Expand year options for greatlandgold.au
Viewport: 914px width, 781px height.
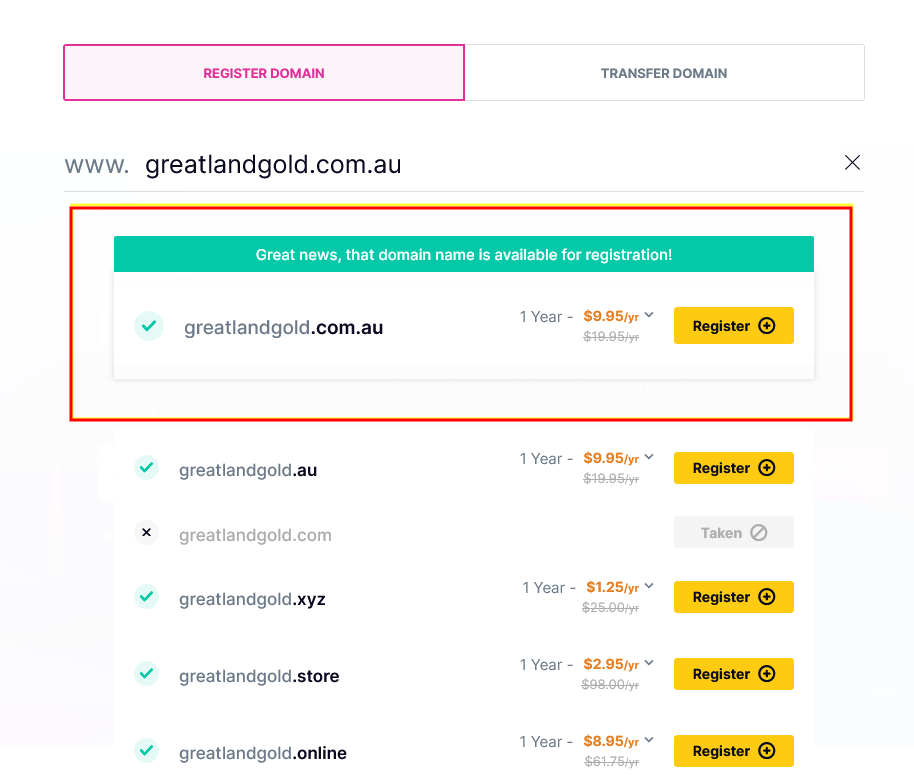pyautogui.click(x=649, y=457)
